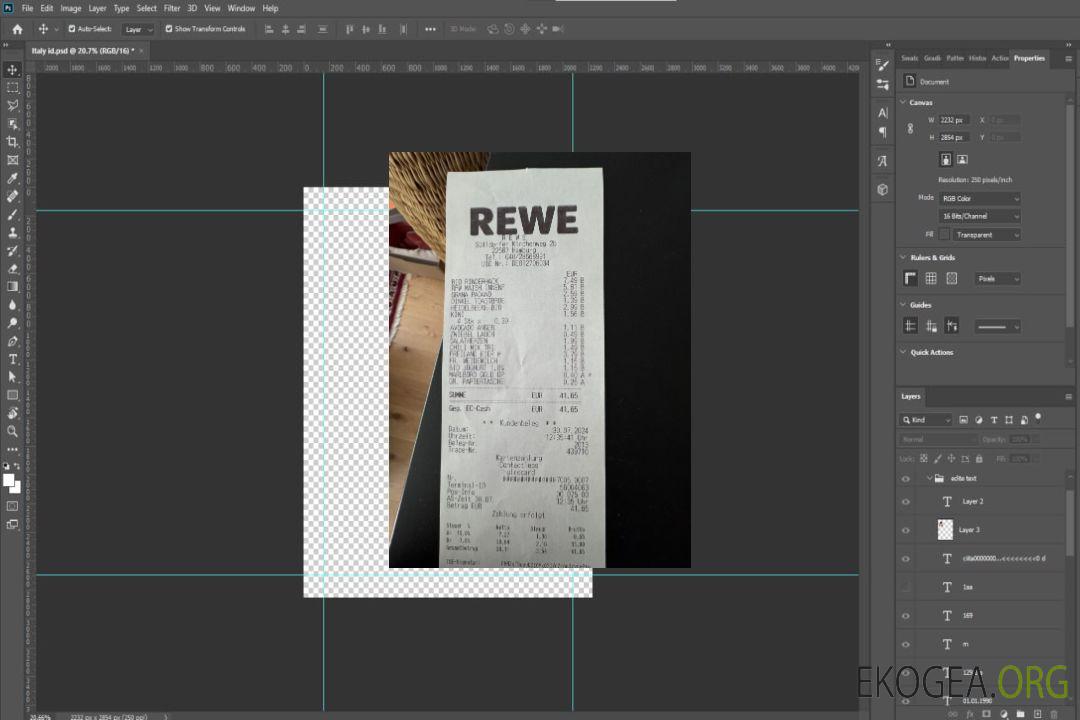Open the Window menu
The height and width of the screenshot is (720, 1080).
(x=241, y=8)
